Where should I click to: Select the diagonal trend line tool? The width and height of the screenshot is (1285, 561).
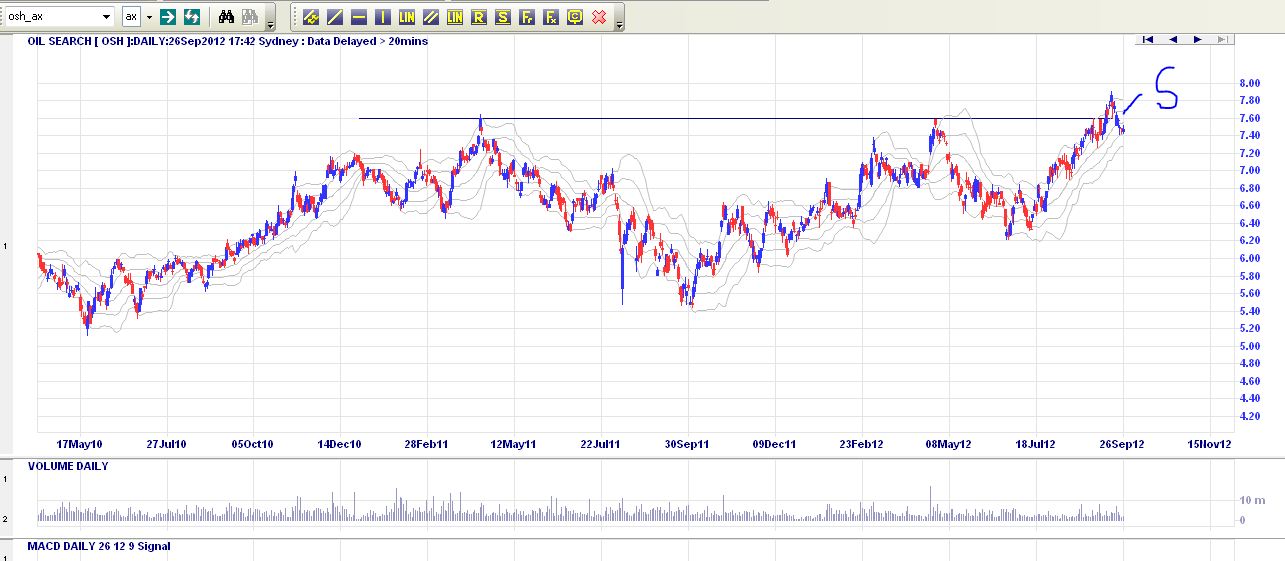(335, 17)
